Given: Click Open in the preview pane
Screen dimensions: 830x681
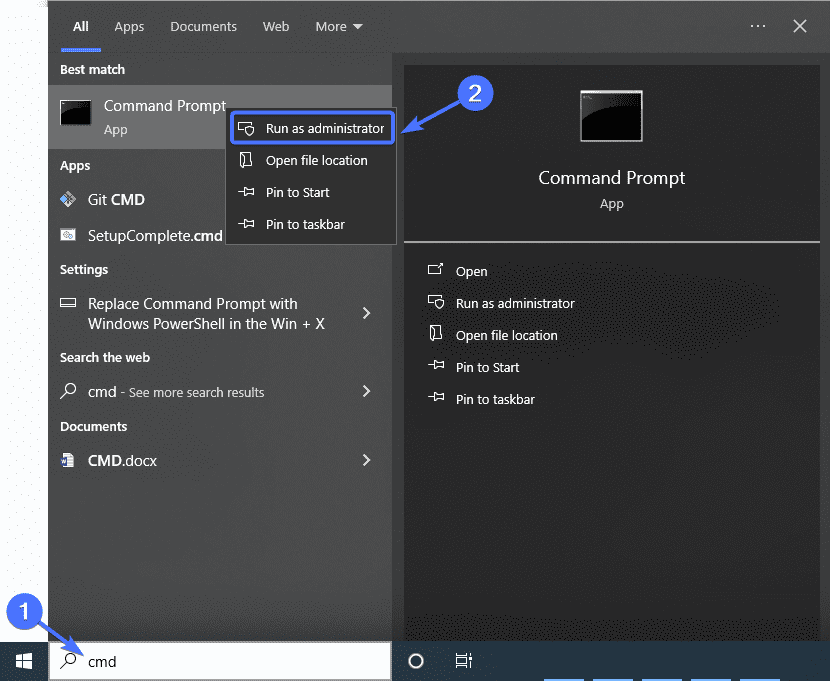Looking at the screenshot, I should 471,271.
